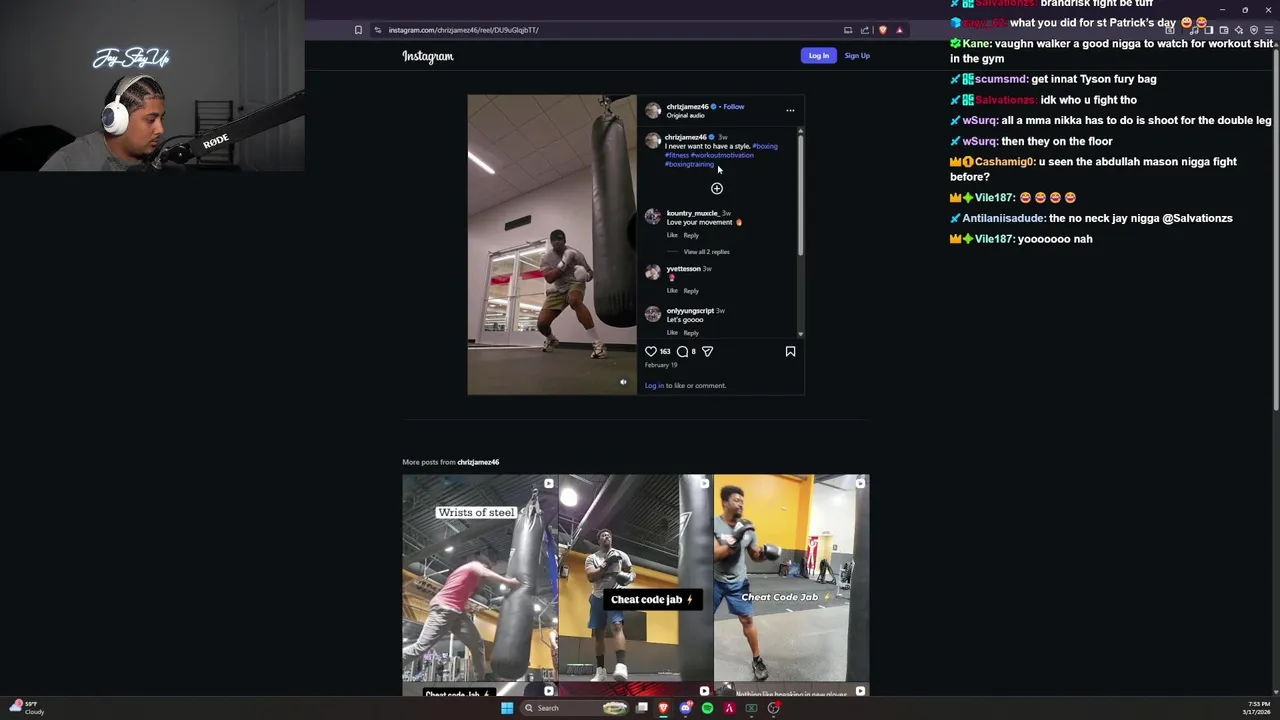Open Discord from the taskbar

coord(685,708)
